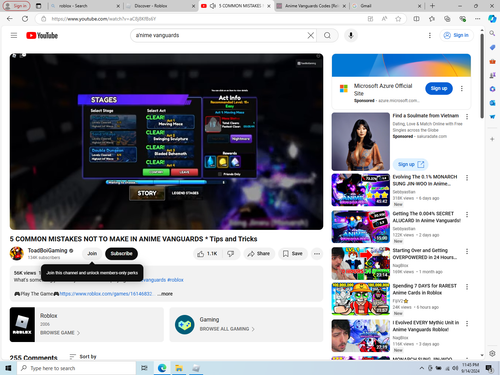Open the YouTube guide hamburger menu
500x375 pixels.
click(14, 35)
